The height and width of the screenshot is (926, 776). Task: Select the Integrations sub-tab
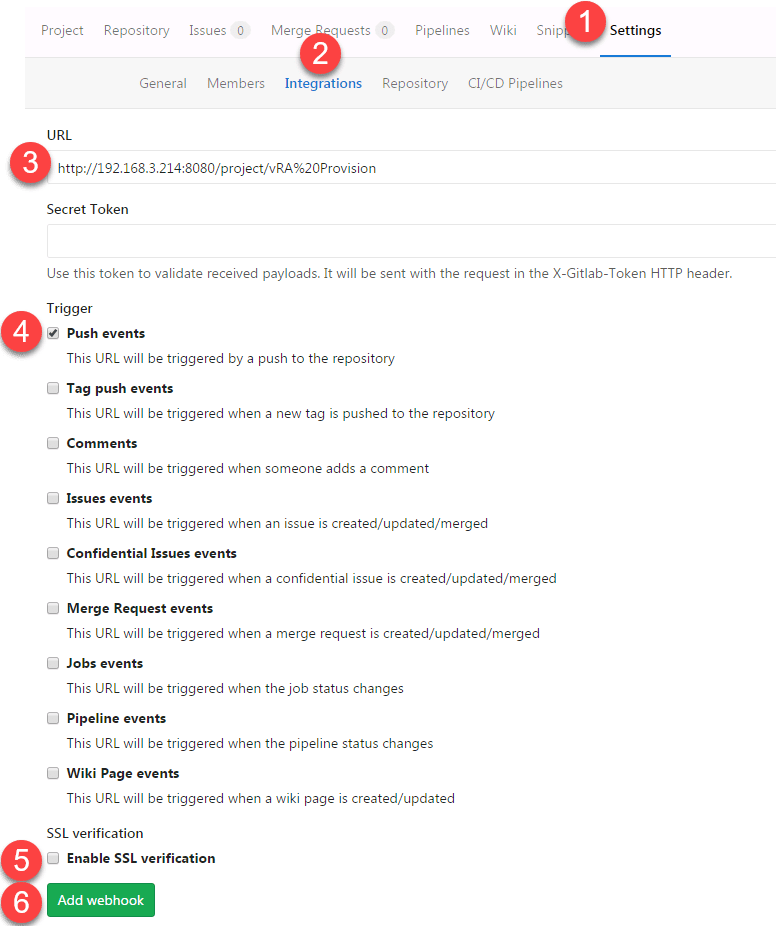coord(323,83)
